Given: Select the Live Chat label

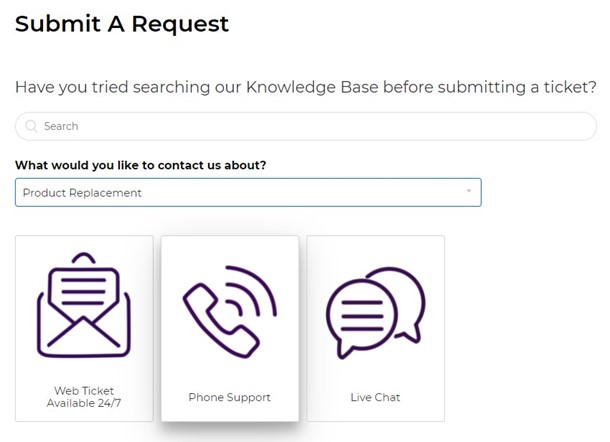Looking at the screenshot, I should [x=375, y=397].
